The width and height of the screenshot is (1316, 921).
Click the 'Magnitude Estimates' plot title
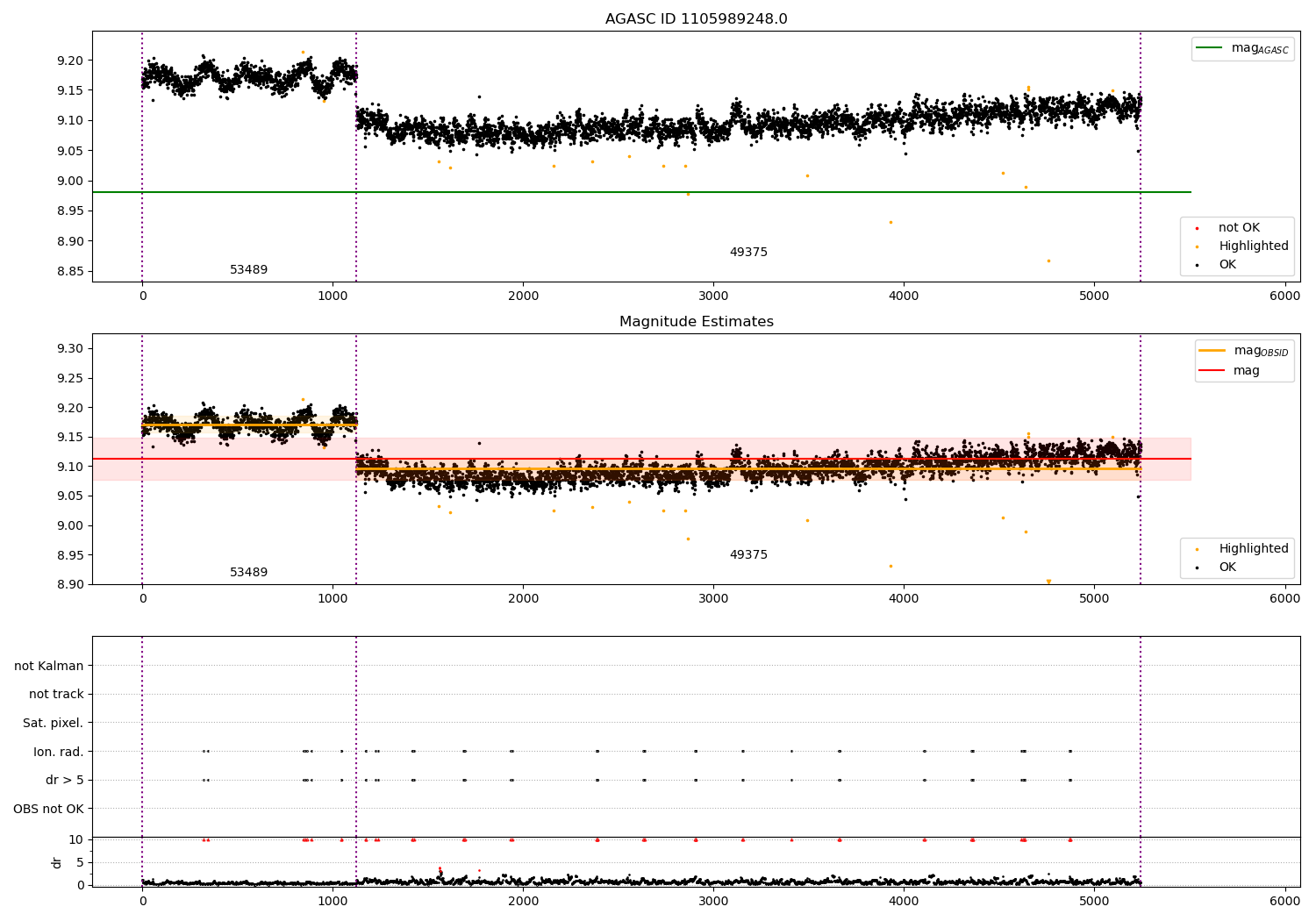pos(697,322)
